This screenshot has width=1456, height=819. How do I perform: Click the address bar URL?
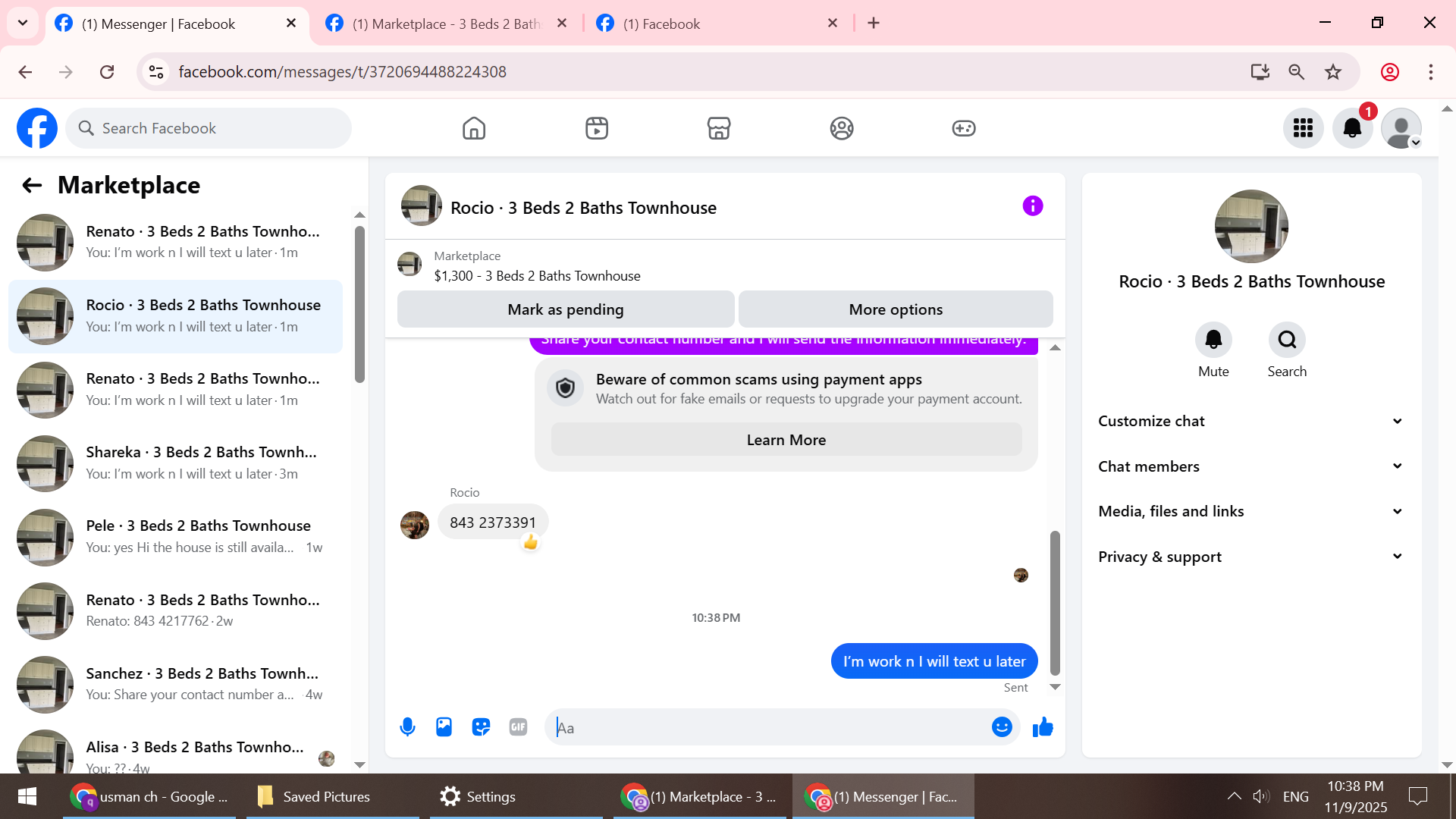[x=342, y=72]
